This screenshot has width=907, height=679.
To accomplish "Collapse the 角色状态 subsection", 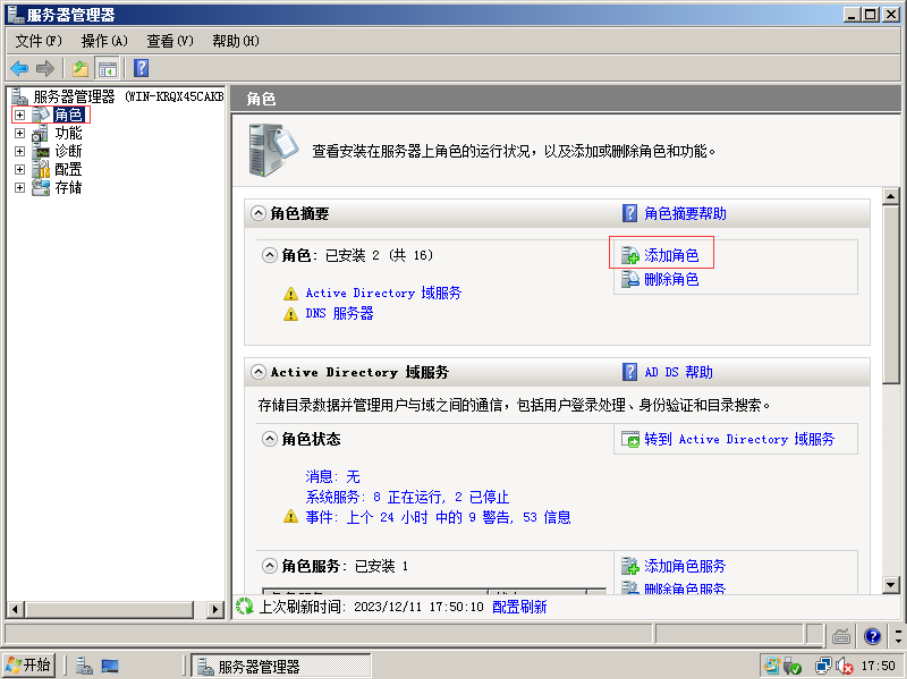I will (270, 439).
